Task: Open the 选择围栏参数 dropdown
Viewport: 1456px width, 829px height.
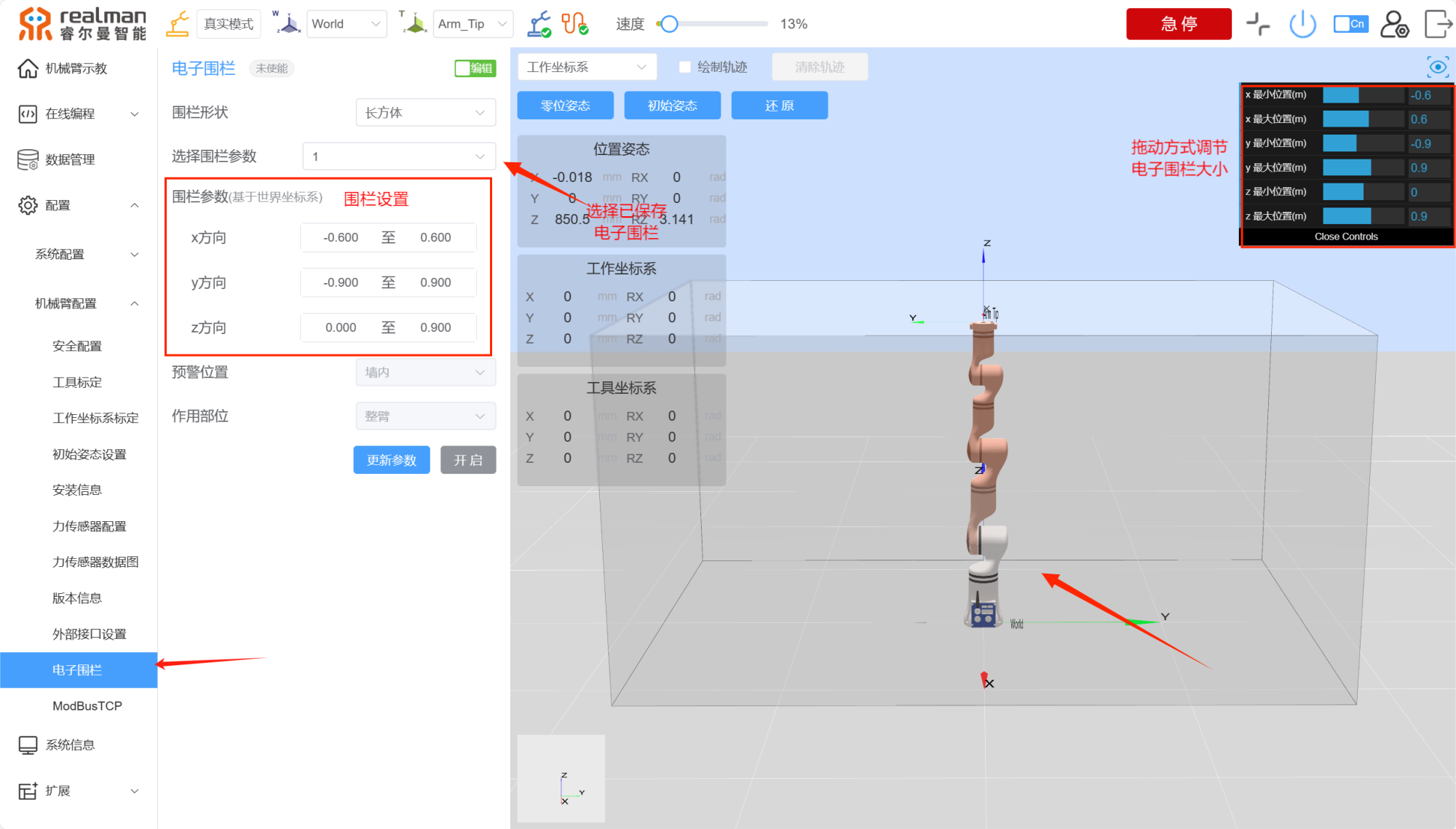Action: [x=399, y=156]
